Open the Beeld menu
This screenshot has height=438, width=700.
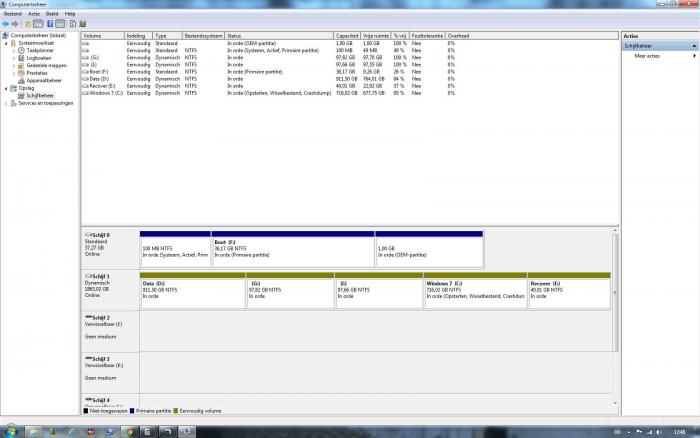52,14
